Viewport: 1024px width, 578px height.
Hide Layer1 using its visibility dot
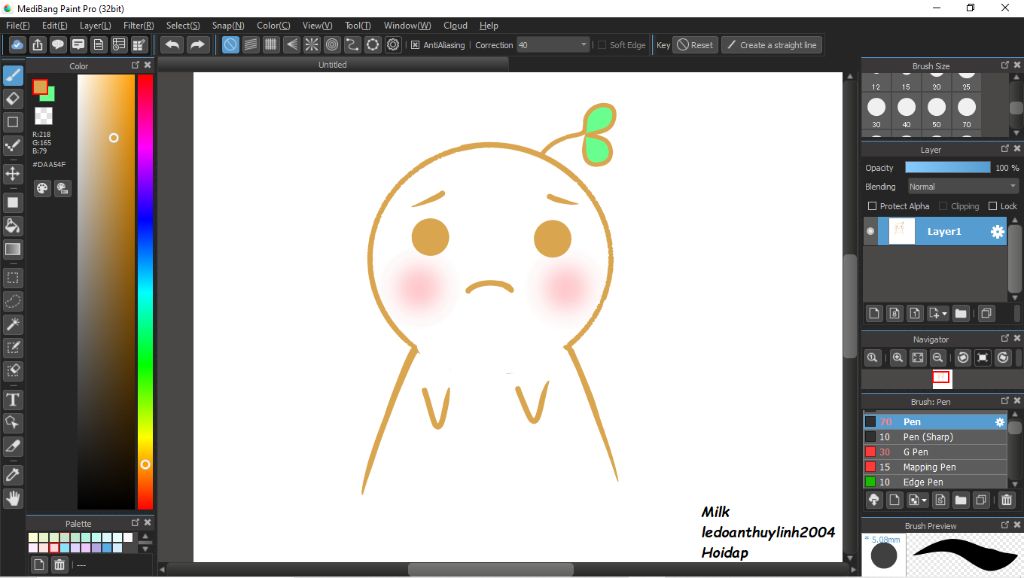tap(871, 231)
